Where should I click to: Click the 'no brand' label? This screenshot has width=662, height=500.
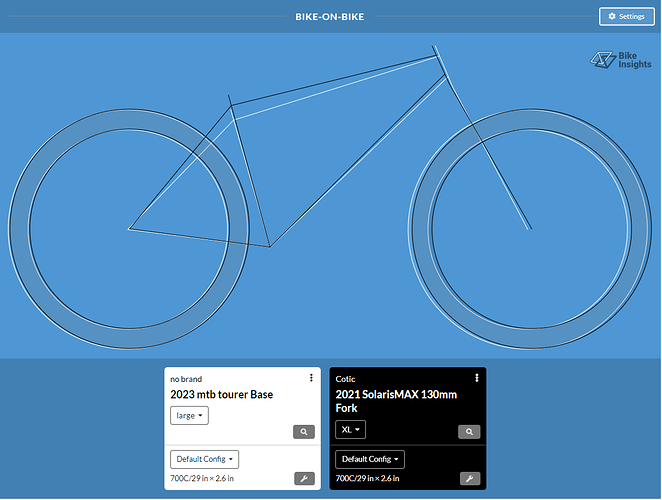click(186, 379)
